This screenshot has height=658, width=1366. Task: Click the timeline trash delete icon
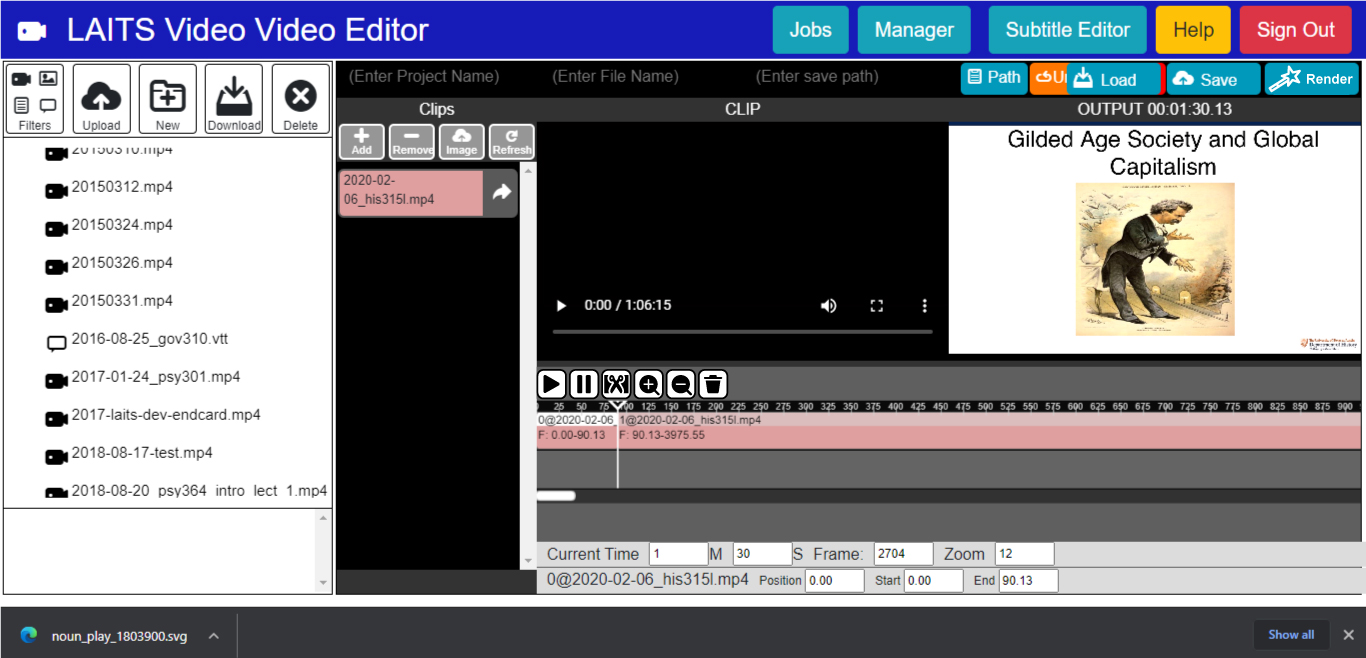click(712, 384)
